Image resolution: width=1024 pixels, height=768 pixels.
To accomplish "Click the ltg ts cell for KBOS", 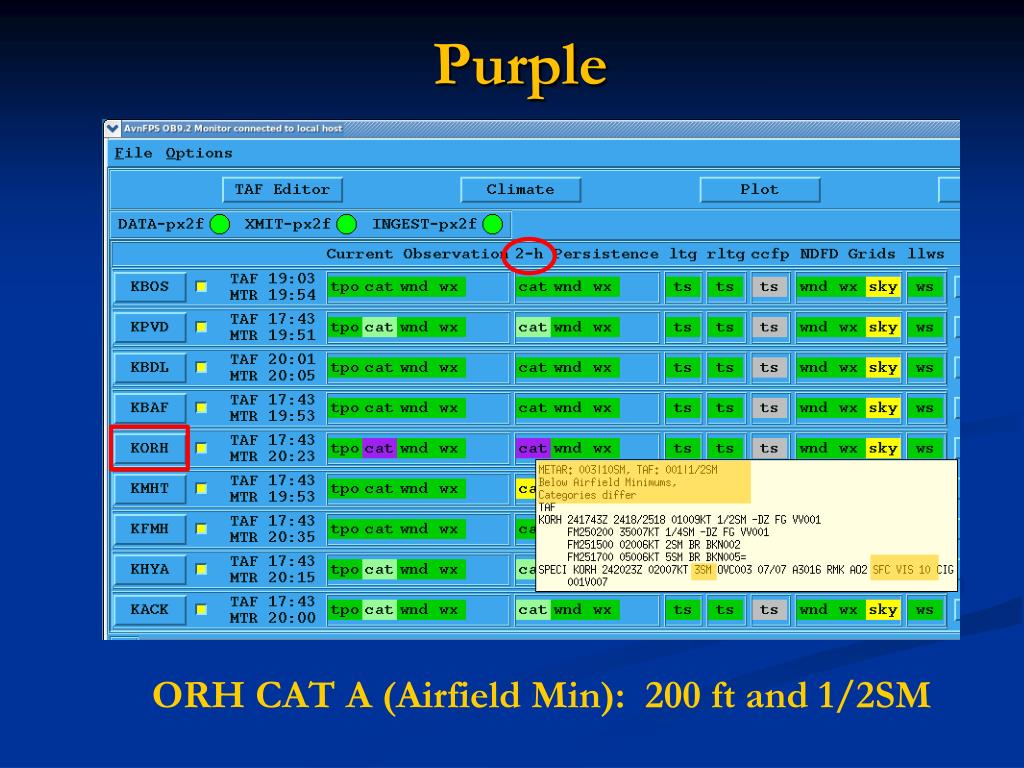I will click(x=682, y=287).
